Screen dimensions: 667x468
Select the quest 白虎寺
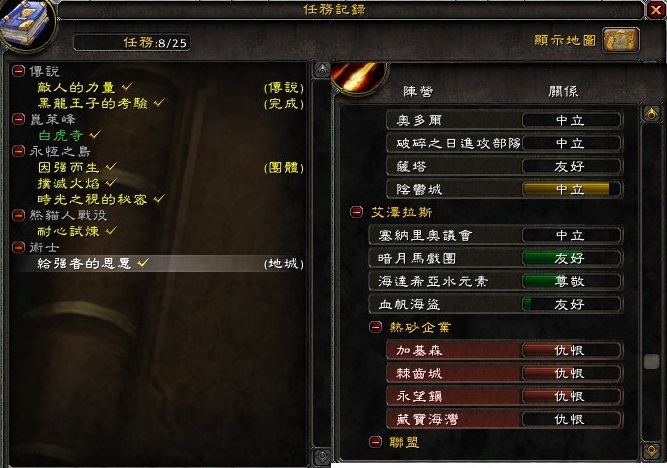pos(60,135)
